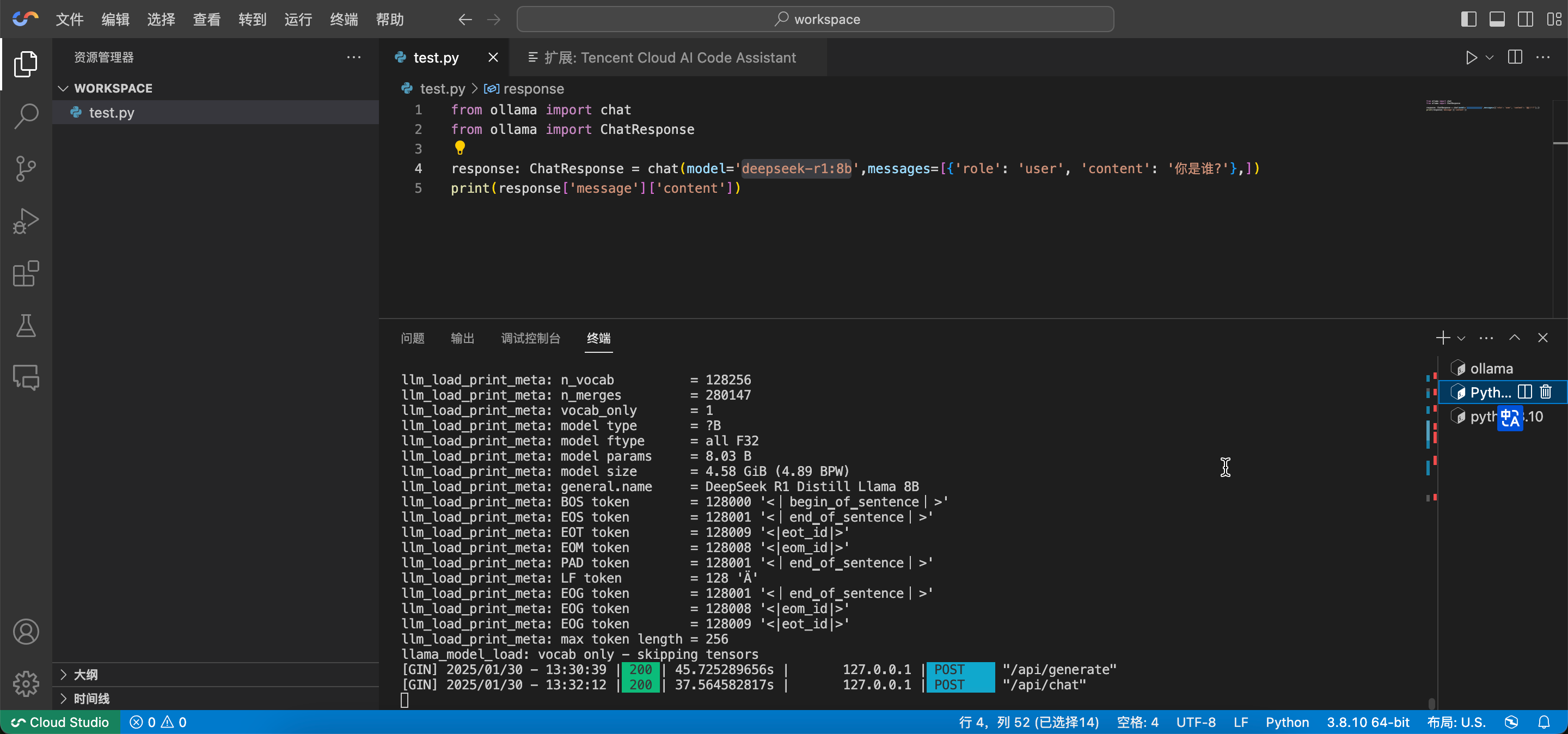Toggle the primary side bar visibility
This screenshot has height=734, width=1568.
coord(1468,20)
